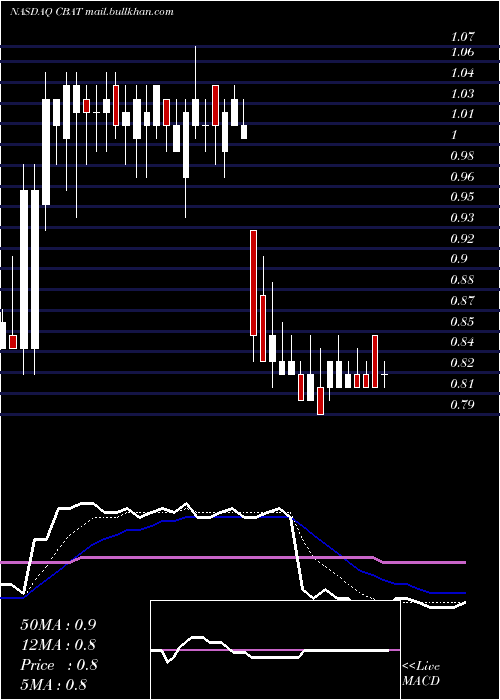Click the Price : 0.8 readout
500x700 pixels.
(x=58, y=665)
